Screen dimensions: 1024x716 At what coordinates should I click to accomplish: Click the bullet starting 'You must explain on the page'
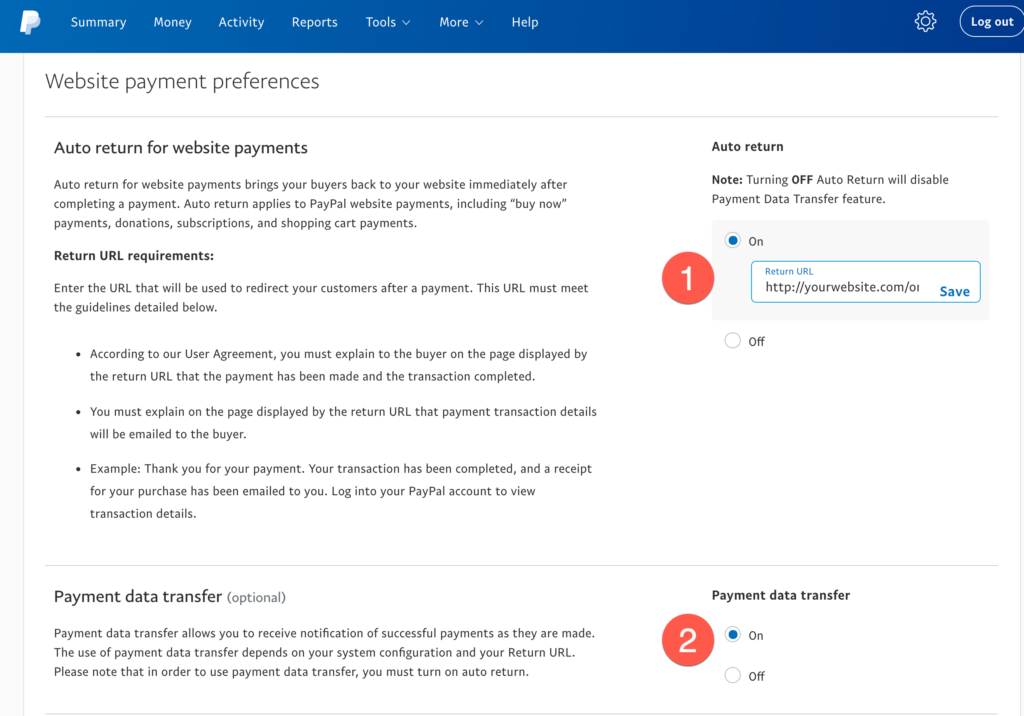pyautogui.click(x=344, y=423)
